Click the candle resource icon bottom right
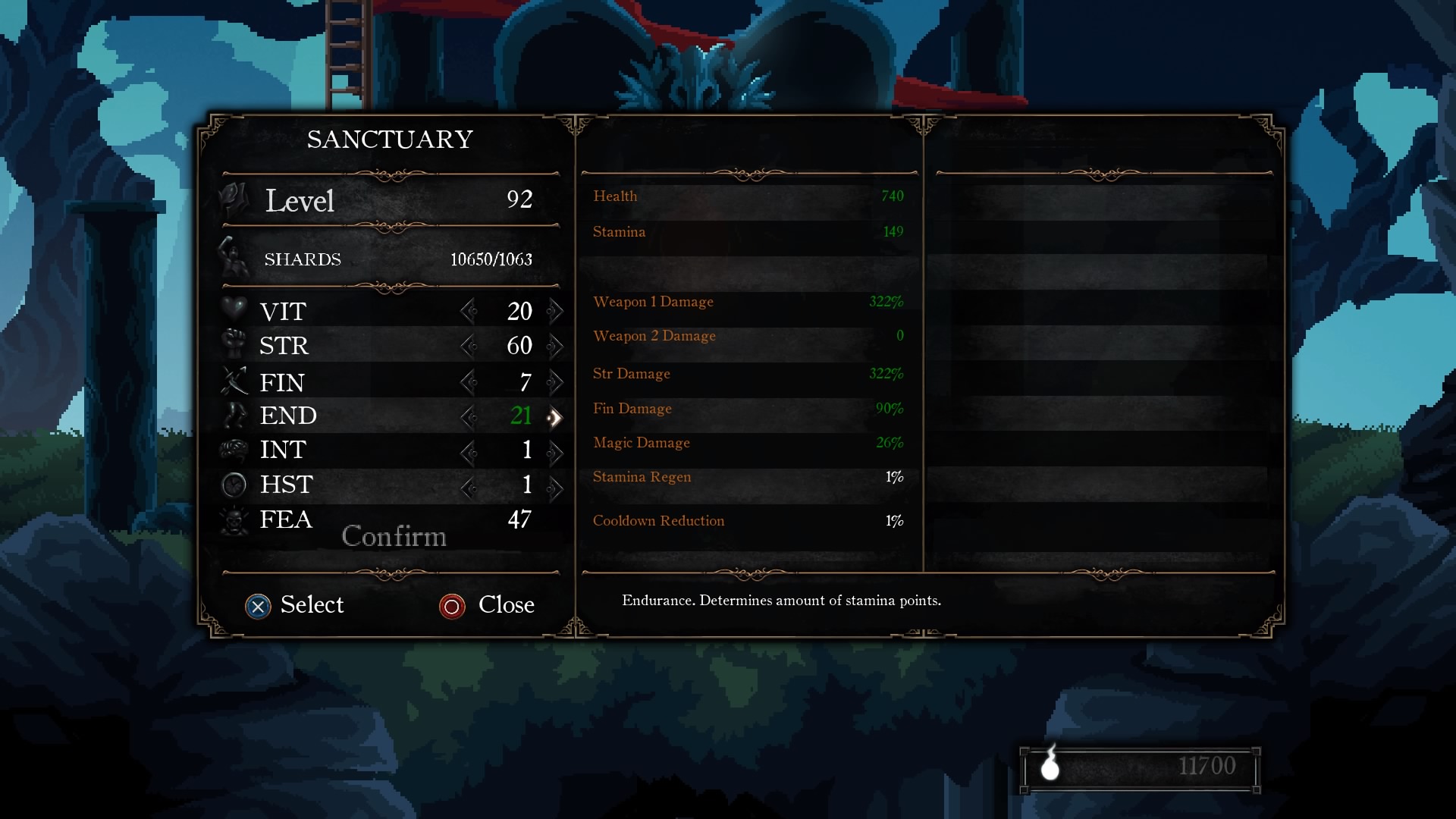 [1051, 767]
